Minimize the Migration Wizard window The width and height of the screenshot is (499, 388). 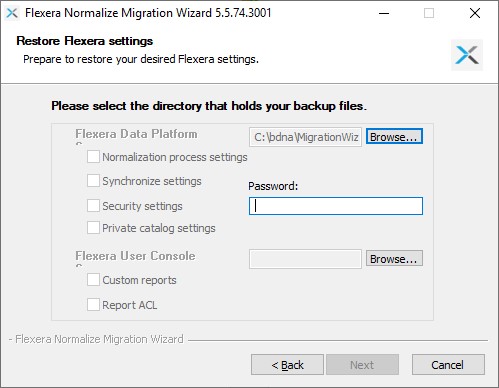pos(384,13)
